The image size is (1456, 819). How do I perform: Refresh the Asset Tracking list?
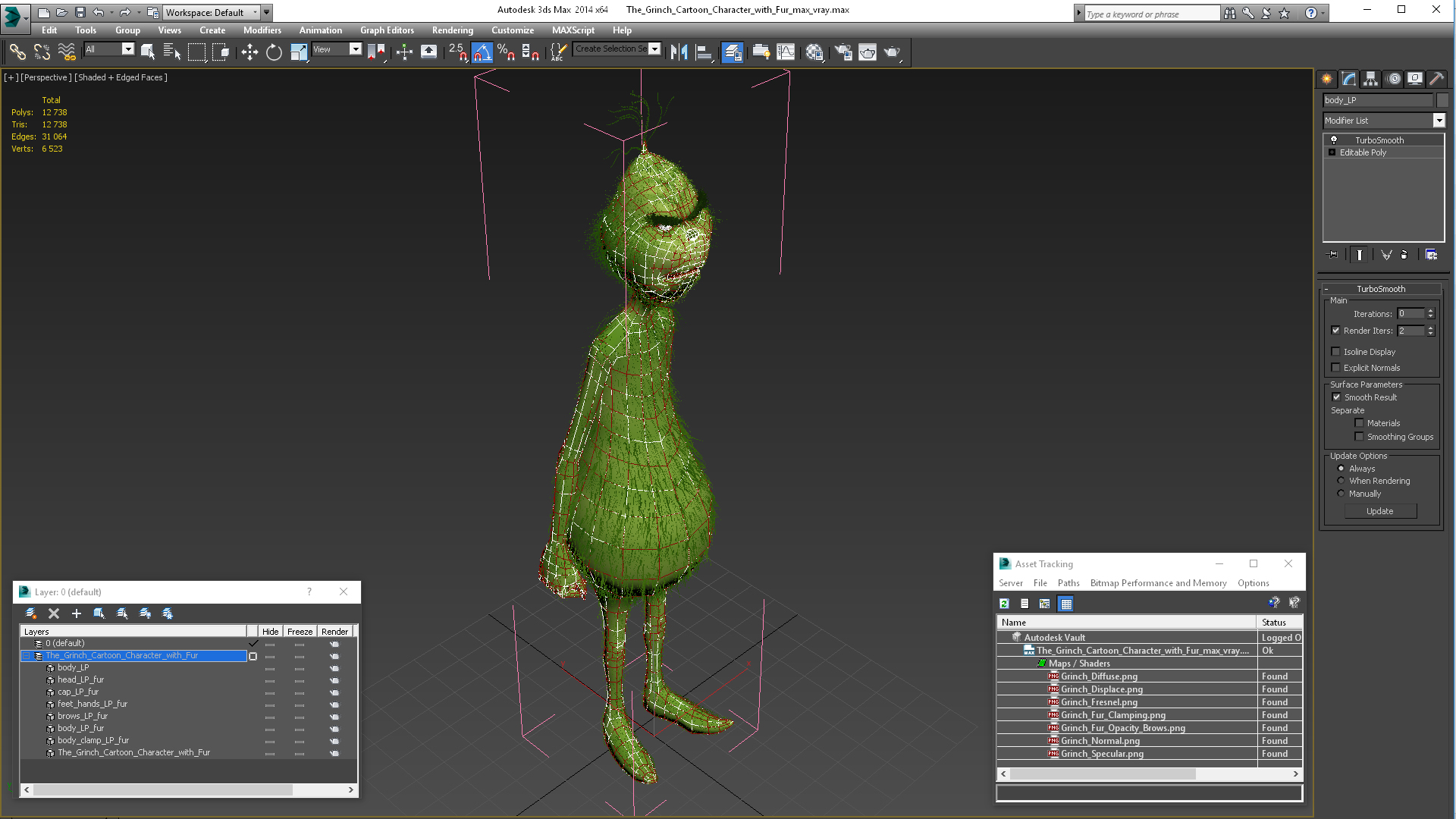point(1004,604)
